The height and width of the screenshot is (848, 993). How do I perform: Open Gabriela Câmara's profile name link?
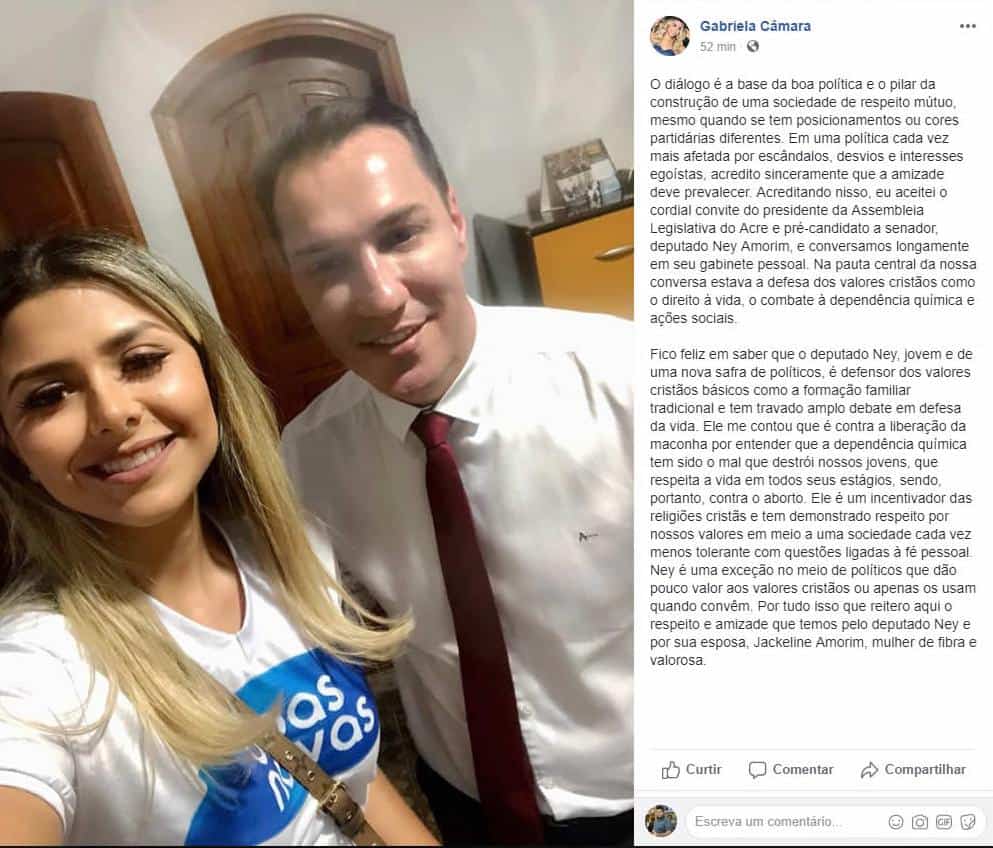[x=755, y=26]
